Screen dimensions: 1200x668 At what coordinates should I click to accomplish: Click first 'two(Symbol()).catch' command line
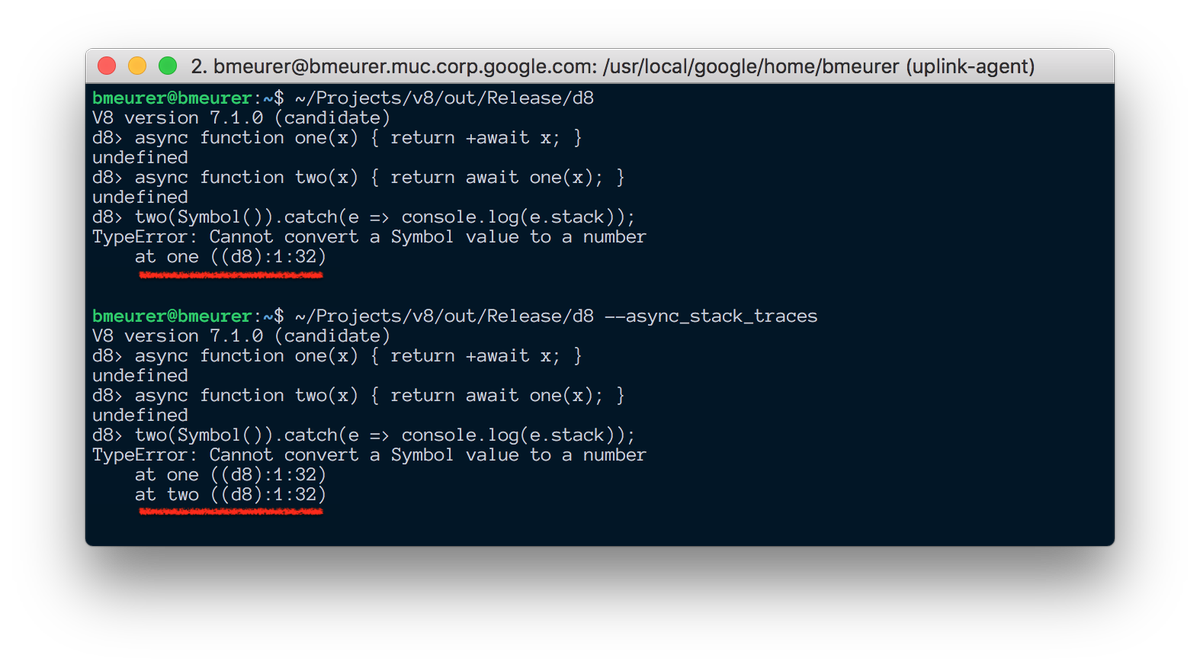coord(364,217)
